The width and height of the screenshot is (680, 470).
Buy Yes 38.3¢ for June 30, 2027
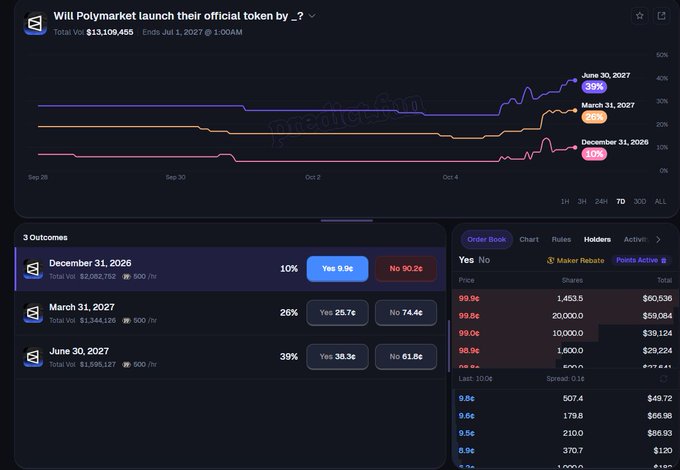[x=337, y=357]
